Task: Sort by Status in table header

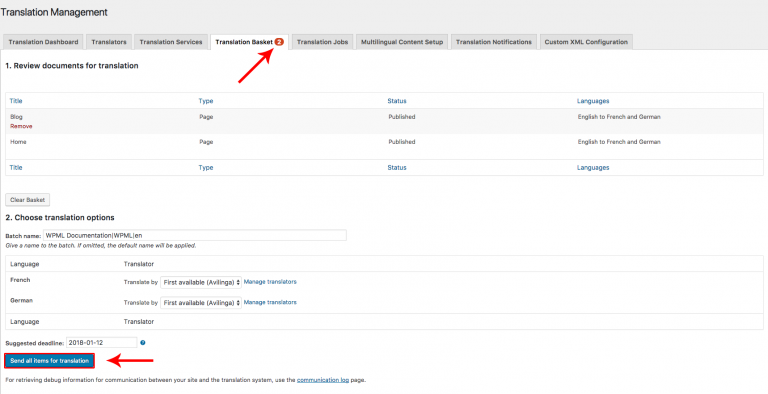Action: pos(397,101)
